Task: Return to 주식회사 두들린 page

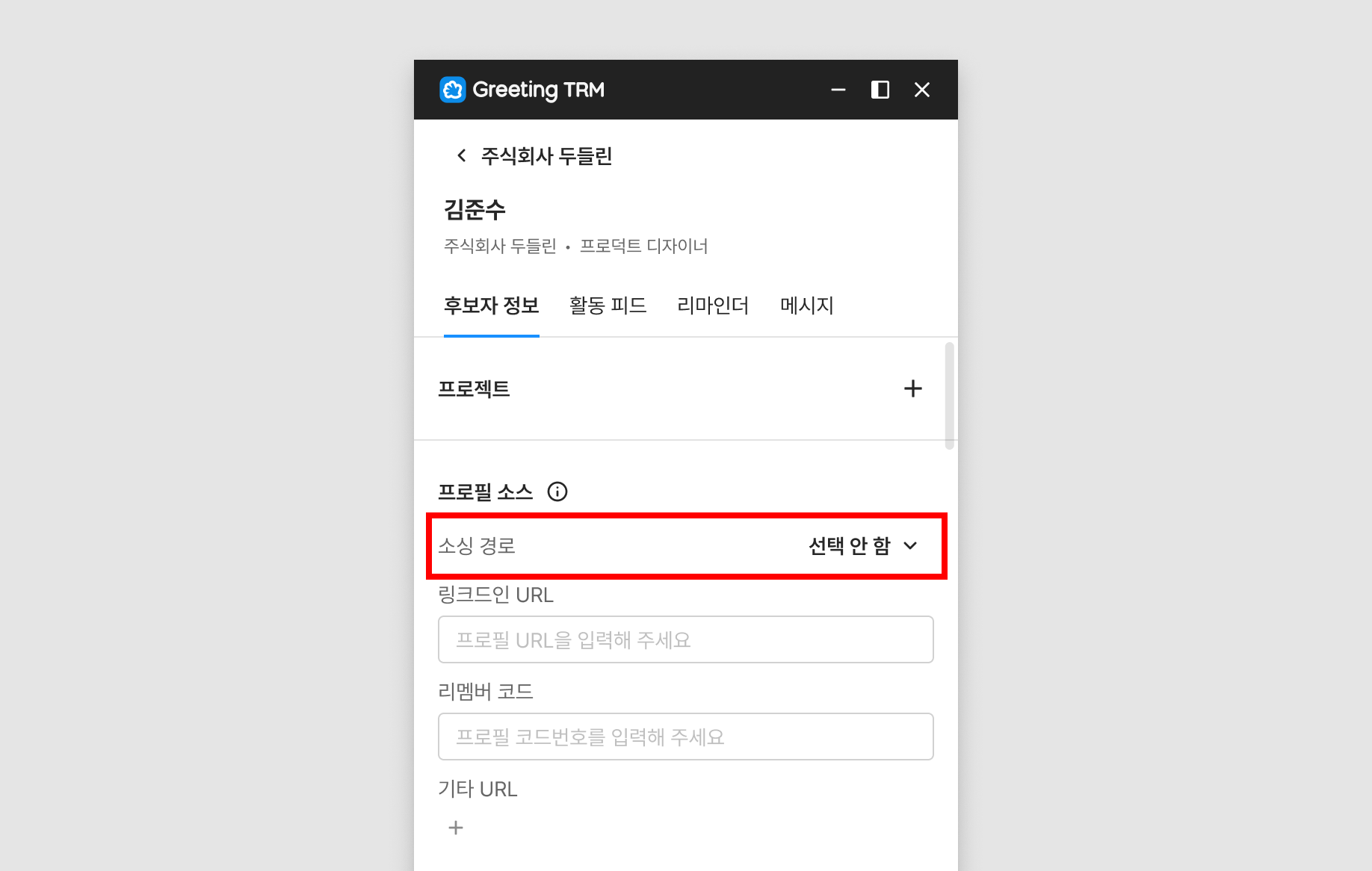Action: (x=547, y=155)
